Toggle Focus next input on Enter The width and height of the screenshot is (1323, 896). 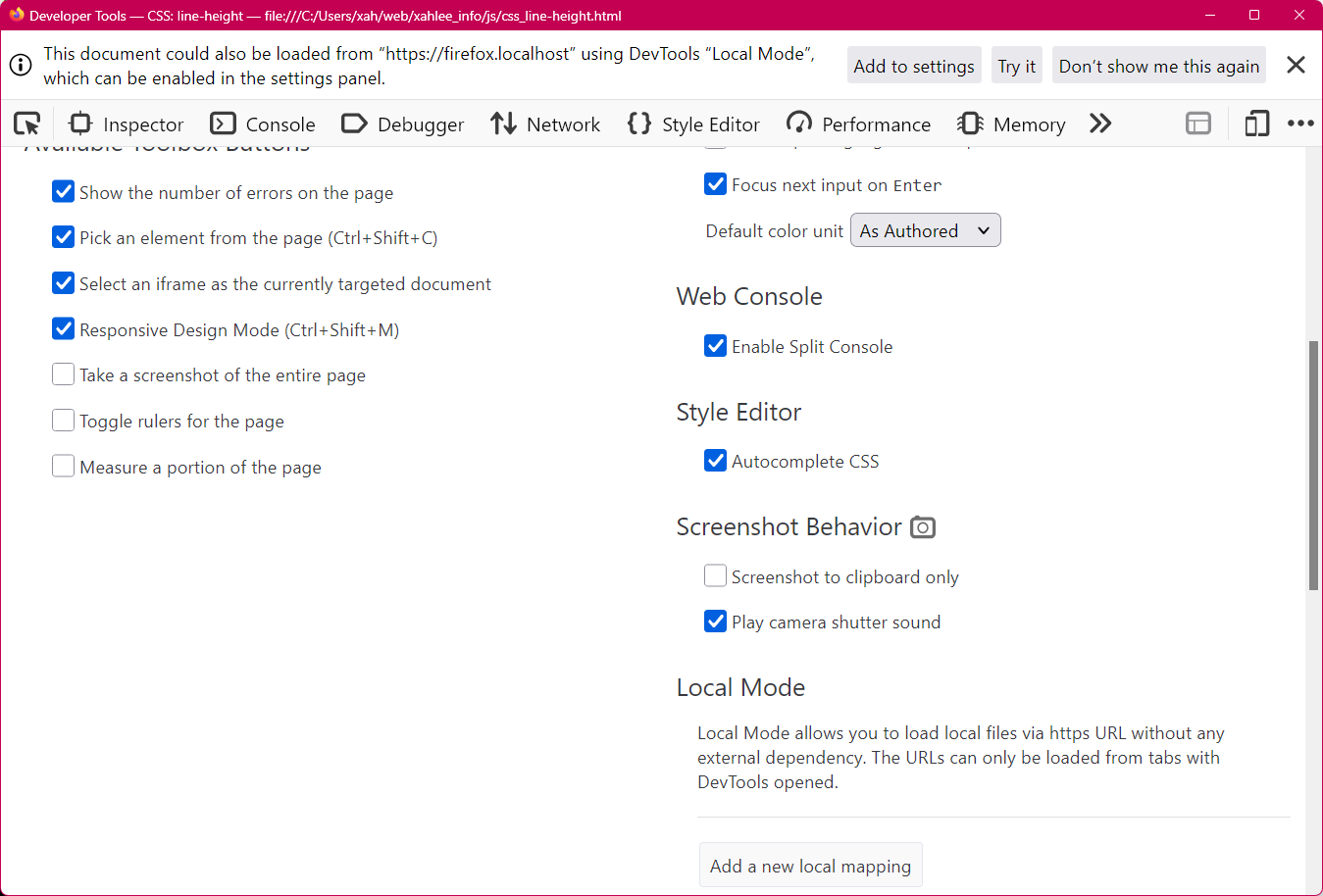(x=716, y=184)
